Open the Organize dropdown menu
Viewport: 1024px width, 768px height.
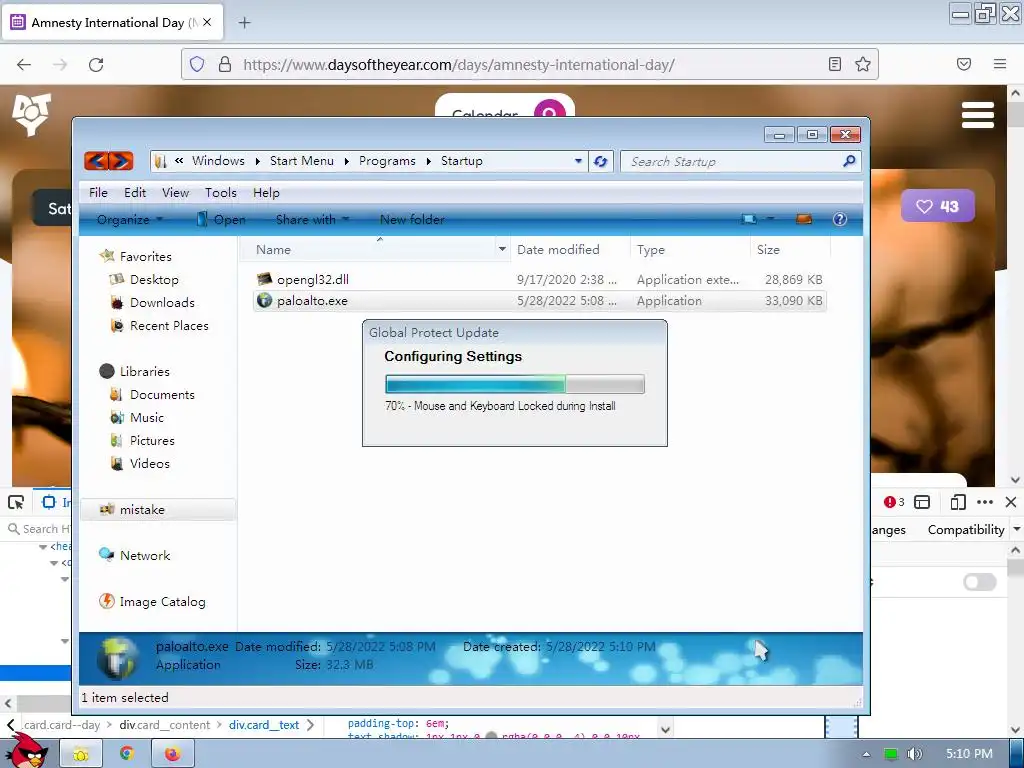click(x=129, y=219)
